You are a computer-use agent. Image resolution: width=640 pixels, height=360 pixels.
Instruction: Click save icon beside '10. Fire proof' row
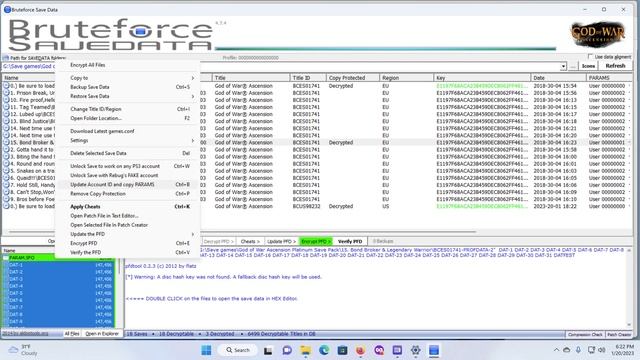[6, 100]
